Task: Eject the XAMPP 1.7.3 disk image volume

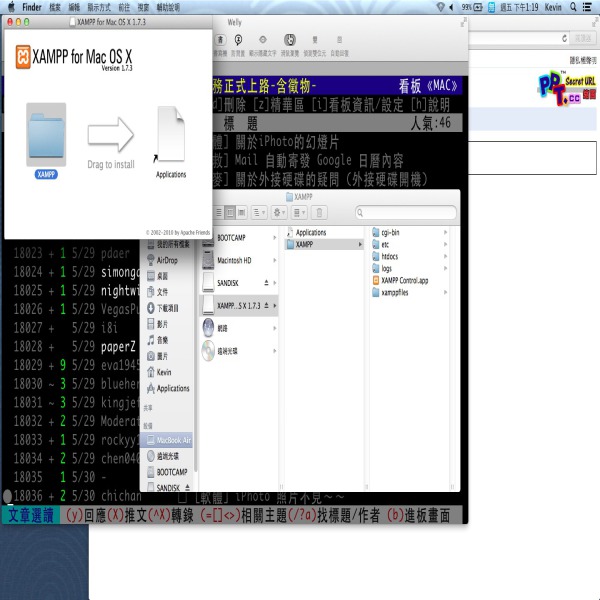Action: [266, 305]
